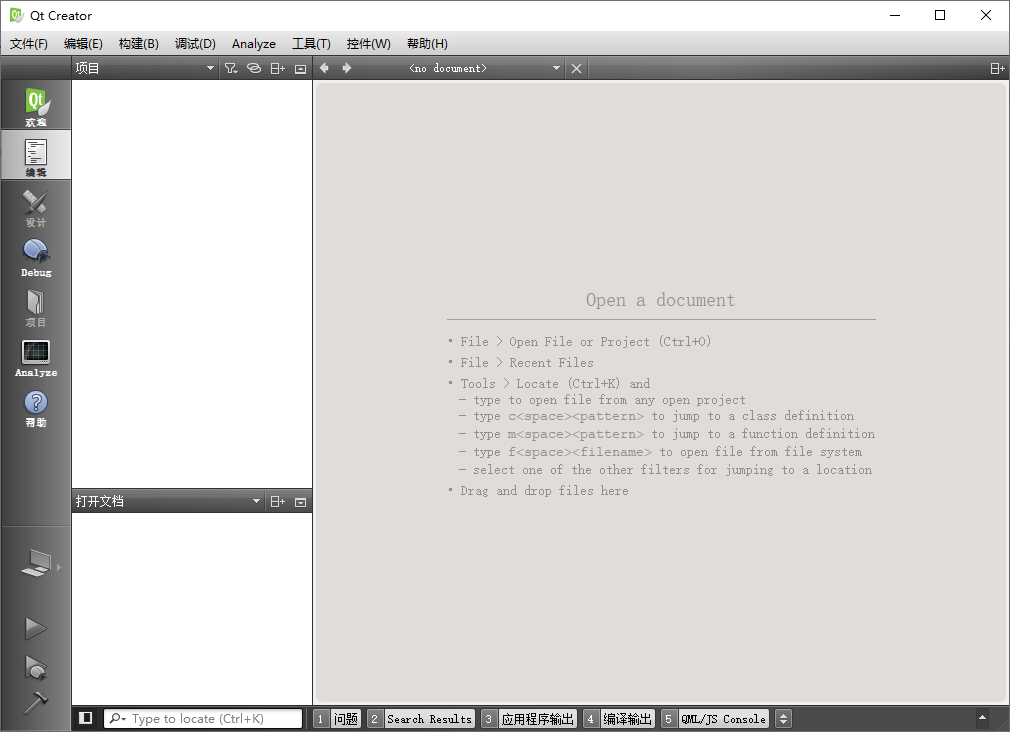Viewport: 1010px width, 732px height.
Task: Click the Type to locate field
Action: point(203,718)
